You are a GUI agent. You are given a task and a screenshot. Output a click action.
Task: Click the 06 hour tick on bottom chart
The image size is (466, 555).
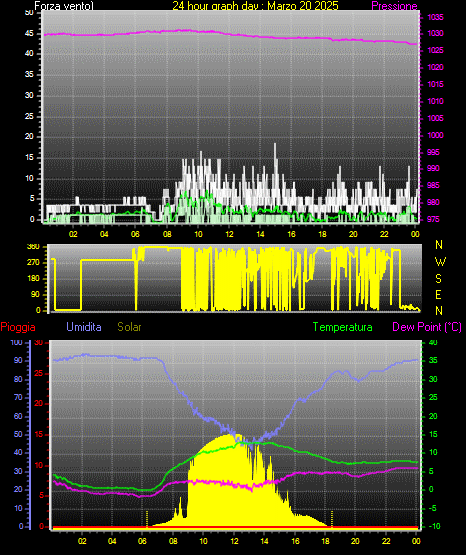click(142, 541)
